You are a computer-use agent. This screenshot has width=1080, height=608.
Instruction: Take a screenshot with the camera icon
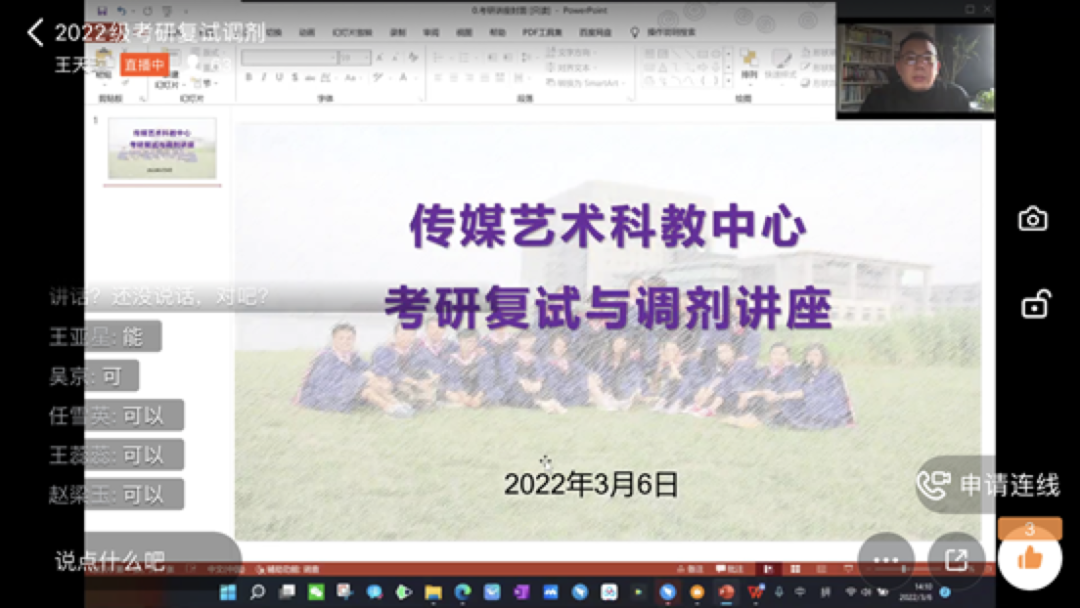coord(1032,219)
